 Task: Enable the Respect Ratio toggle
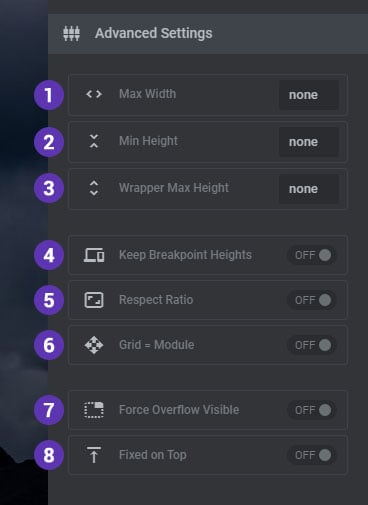pos(312,300)
